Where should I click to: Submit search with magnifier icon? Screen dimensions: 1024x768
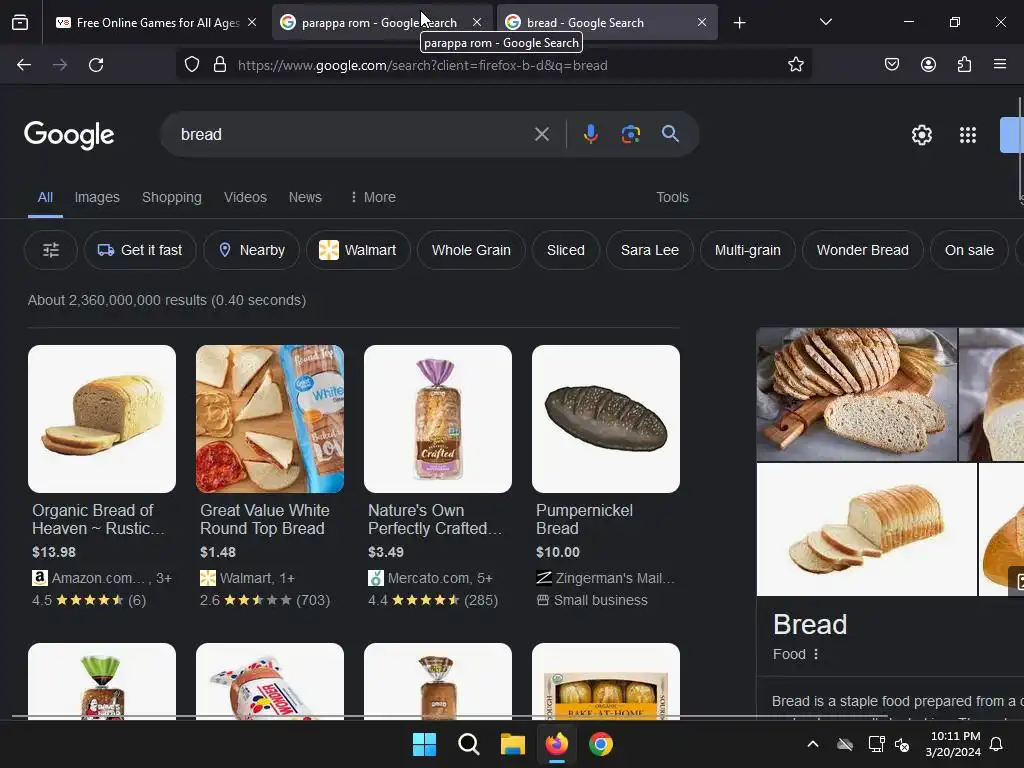[x=670, y=135]
